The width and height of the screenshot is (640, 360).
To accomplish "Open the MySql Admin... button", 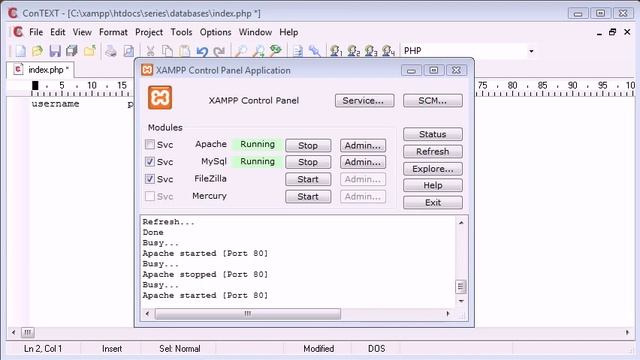I will pos(362,162).
